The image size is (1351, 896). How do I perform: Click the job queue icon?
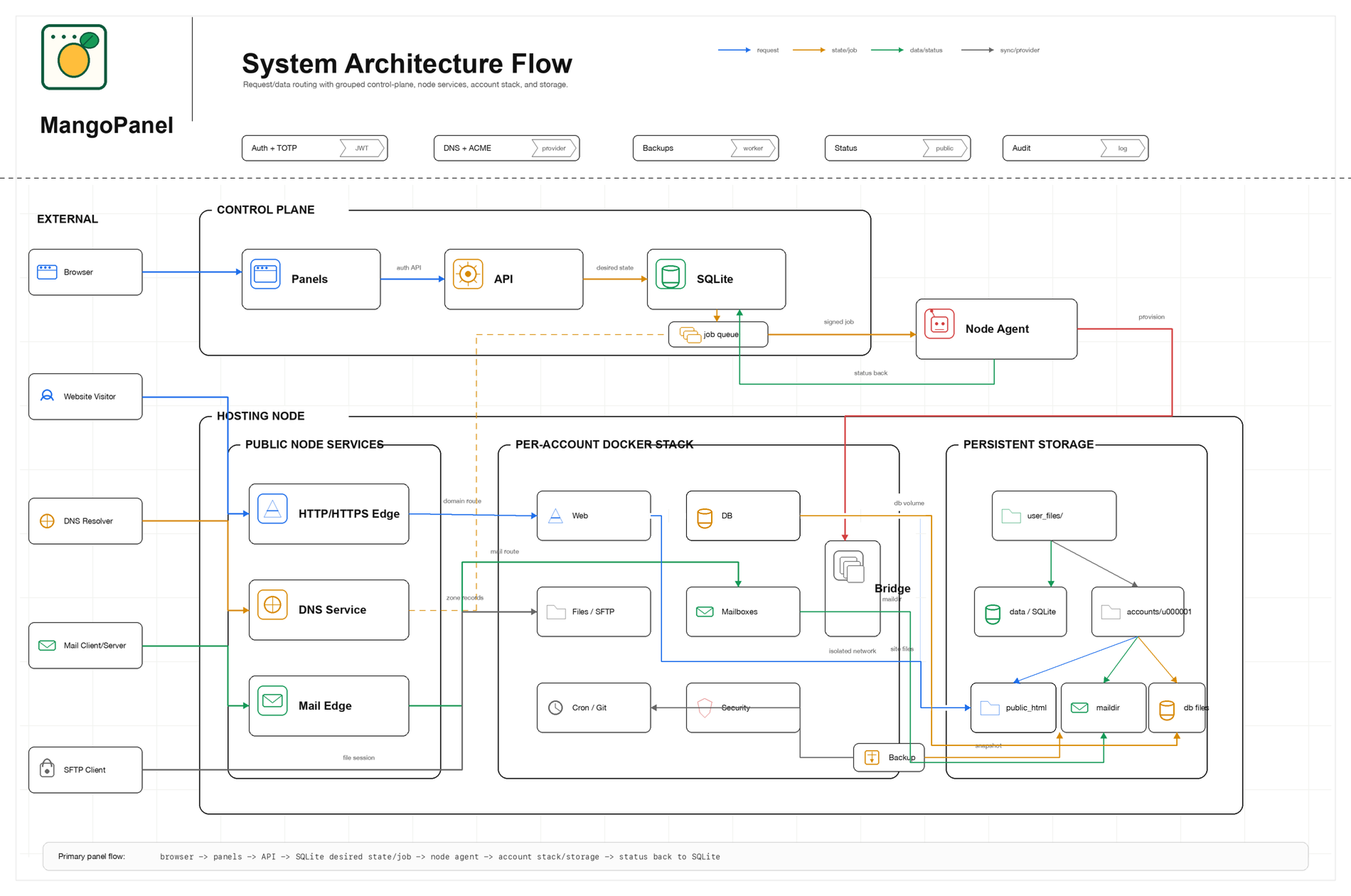690,334
